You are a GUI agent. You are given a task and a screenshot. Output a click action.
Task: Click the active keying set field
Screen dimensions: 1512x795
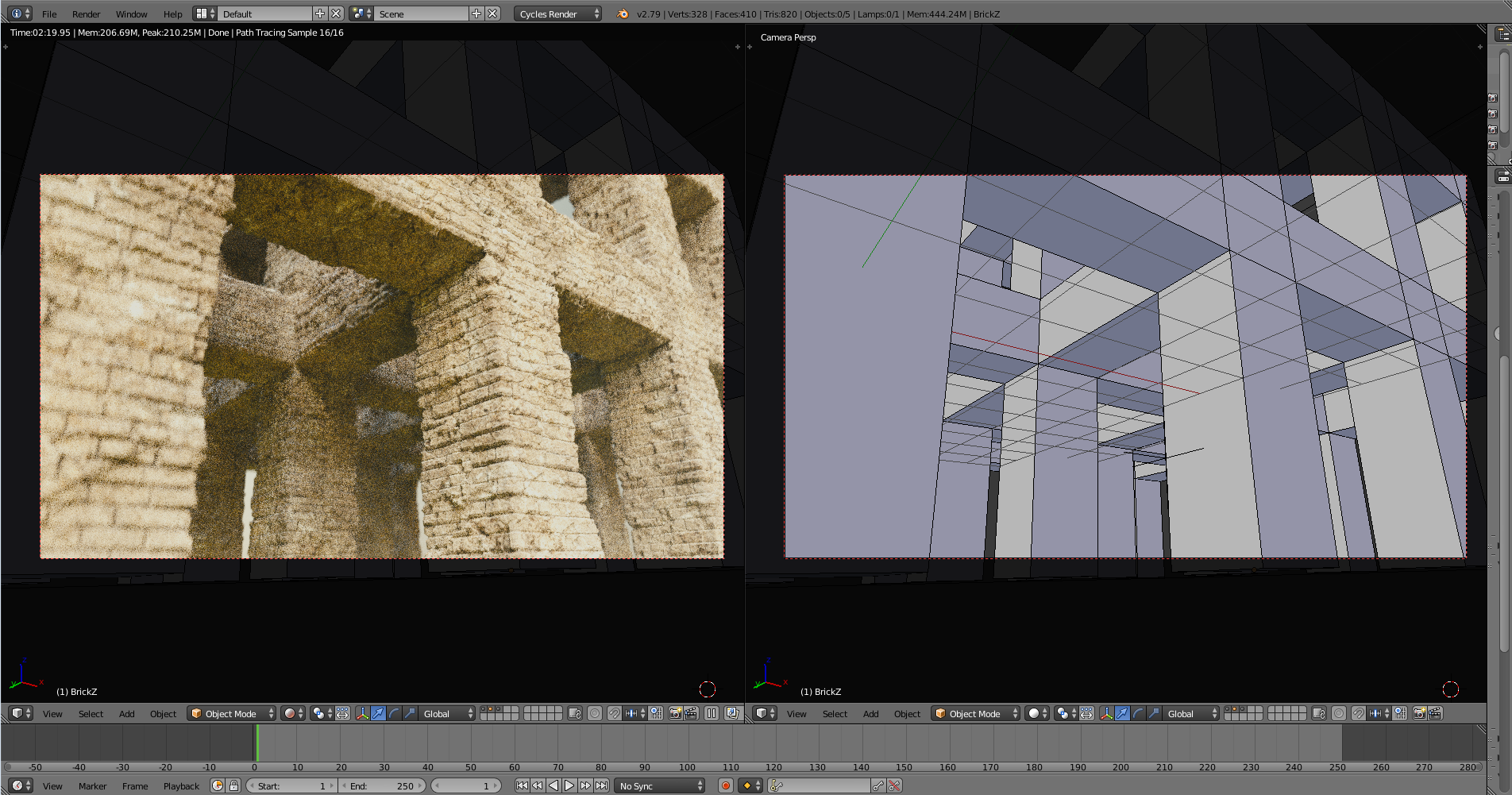tap(820, 785)
